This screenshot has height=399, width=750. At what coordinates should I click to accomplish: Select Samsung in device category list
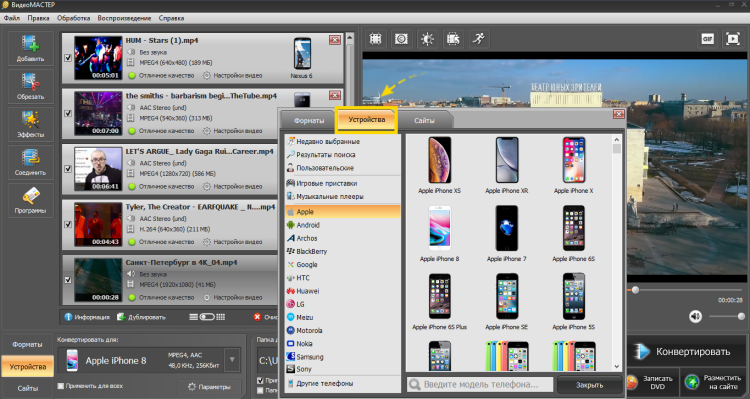(x=342, y=357)
